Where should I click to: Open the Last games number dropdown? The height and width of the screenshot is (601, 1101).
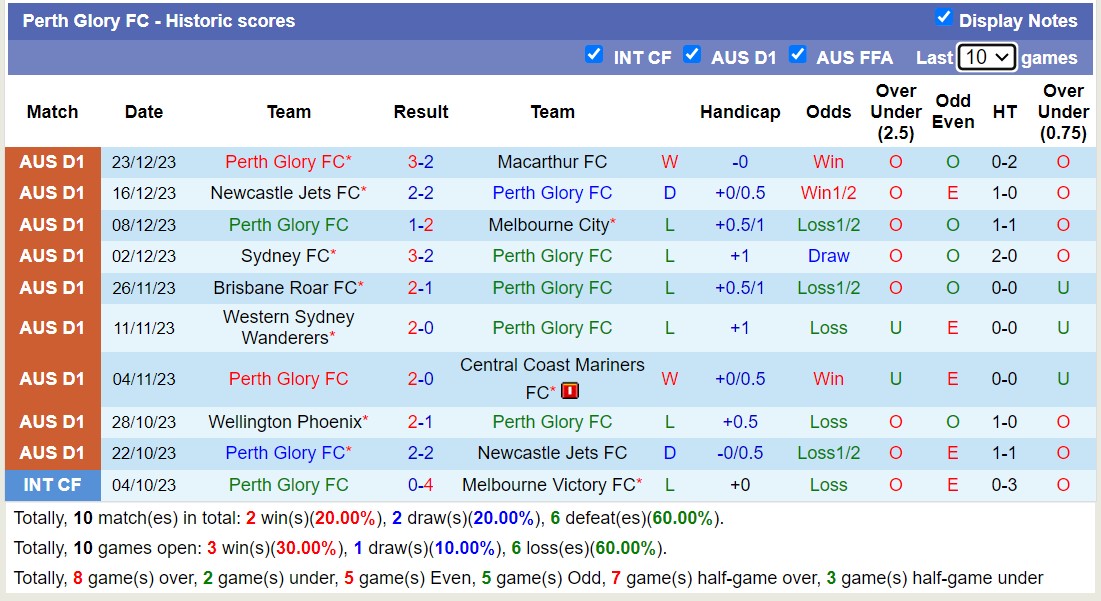tap(986, 57)
